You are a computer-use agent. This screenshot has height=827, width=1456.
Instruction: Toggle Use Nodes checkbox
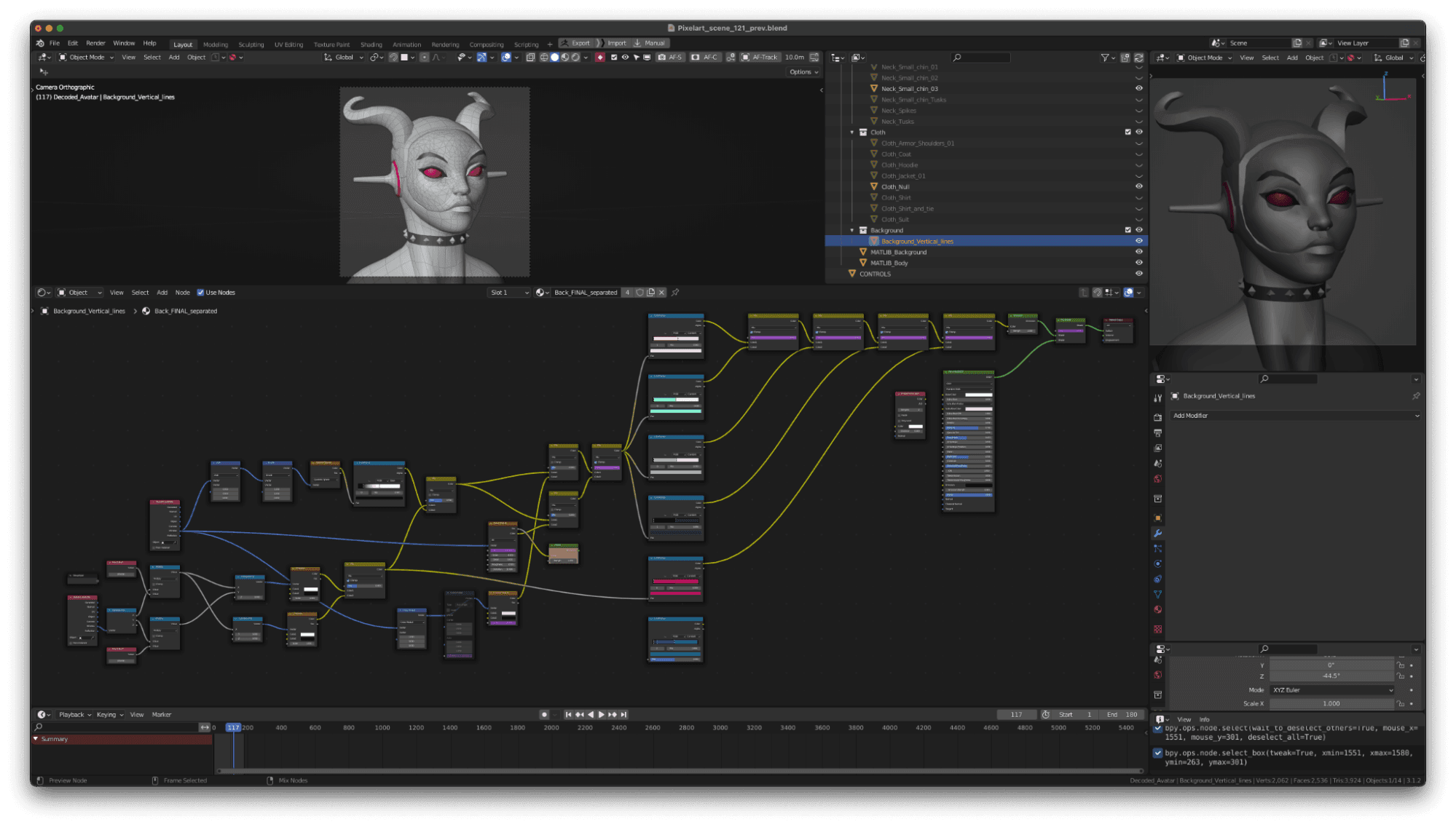pyautogui.click(x=200, y=293)
